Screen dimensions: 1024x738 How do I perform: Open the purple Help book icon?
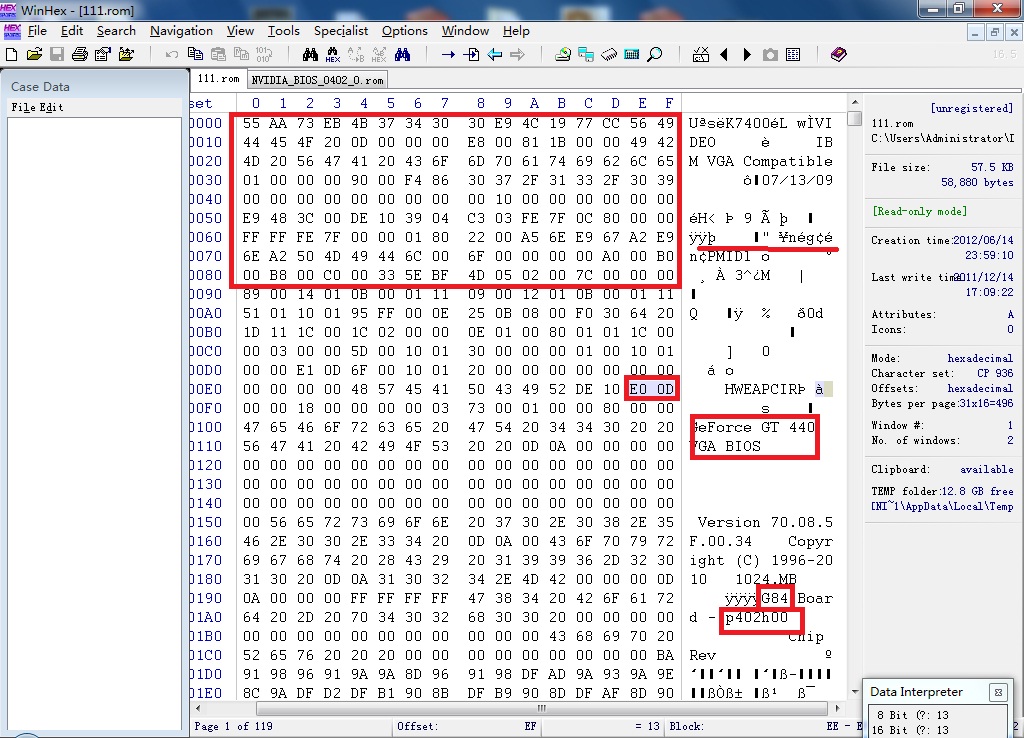[x=839, y=55]
